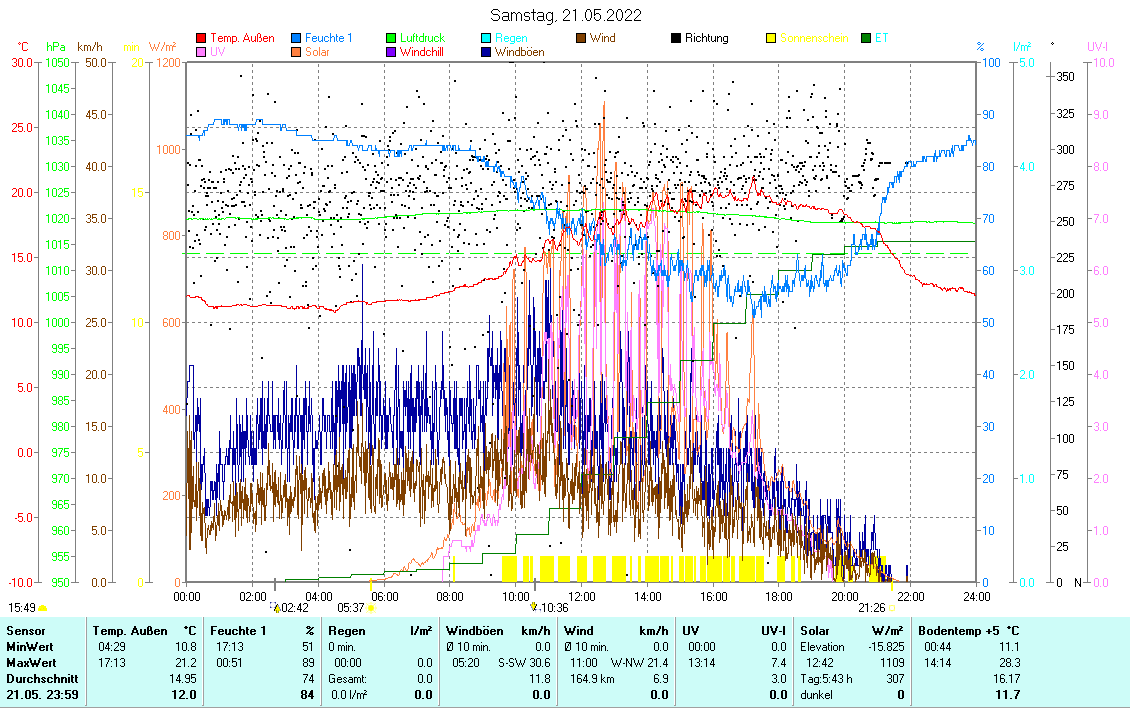This screenshot has width=1130, height=708.
Task: Click the chart title Samstag, 21.05.2022
Action: click(566, 15)
